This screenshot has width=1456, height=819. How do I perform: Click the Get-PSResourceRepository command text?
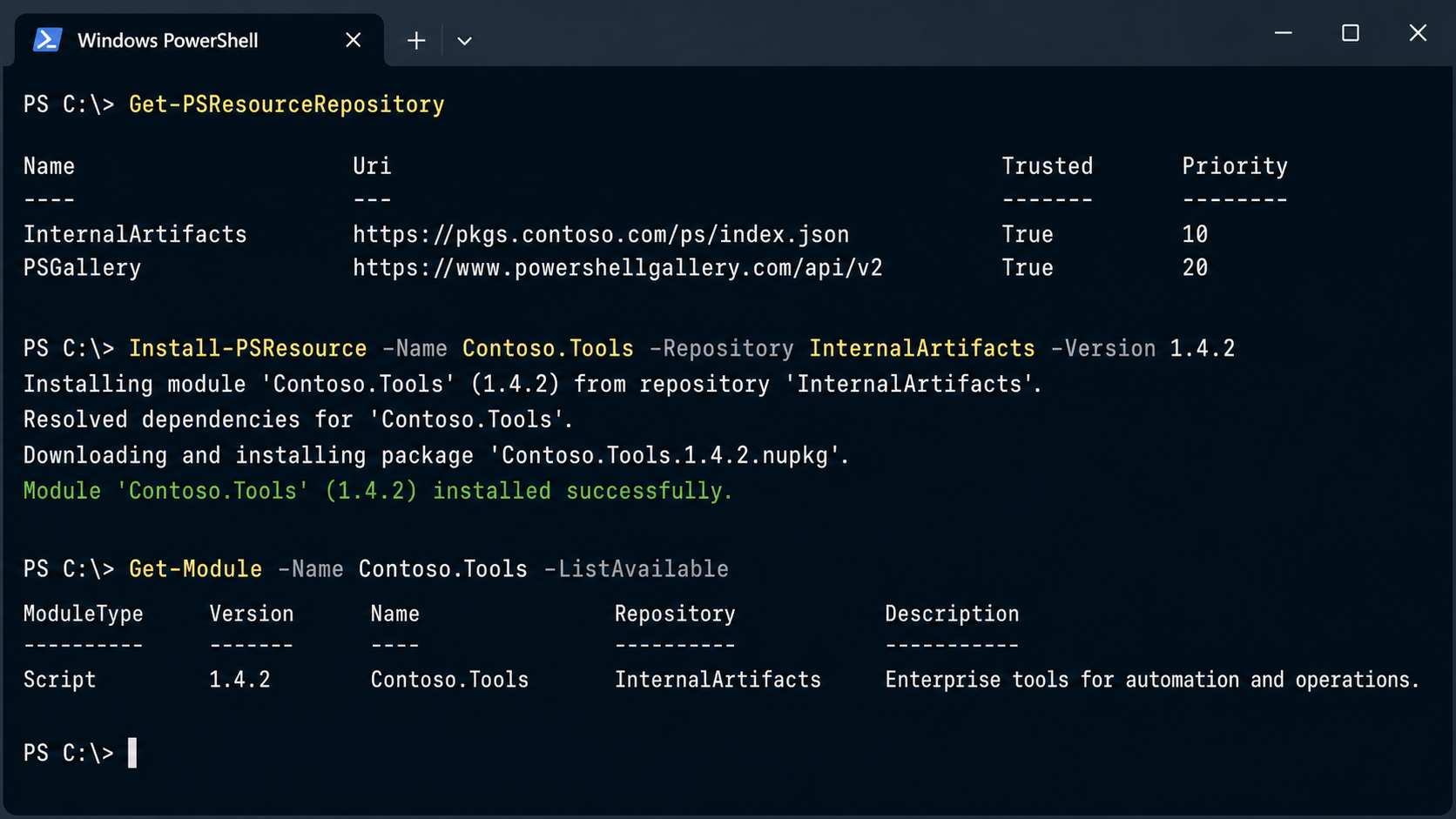[286, 104]
